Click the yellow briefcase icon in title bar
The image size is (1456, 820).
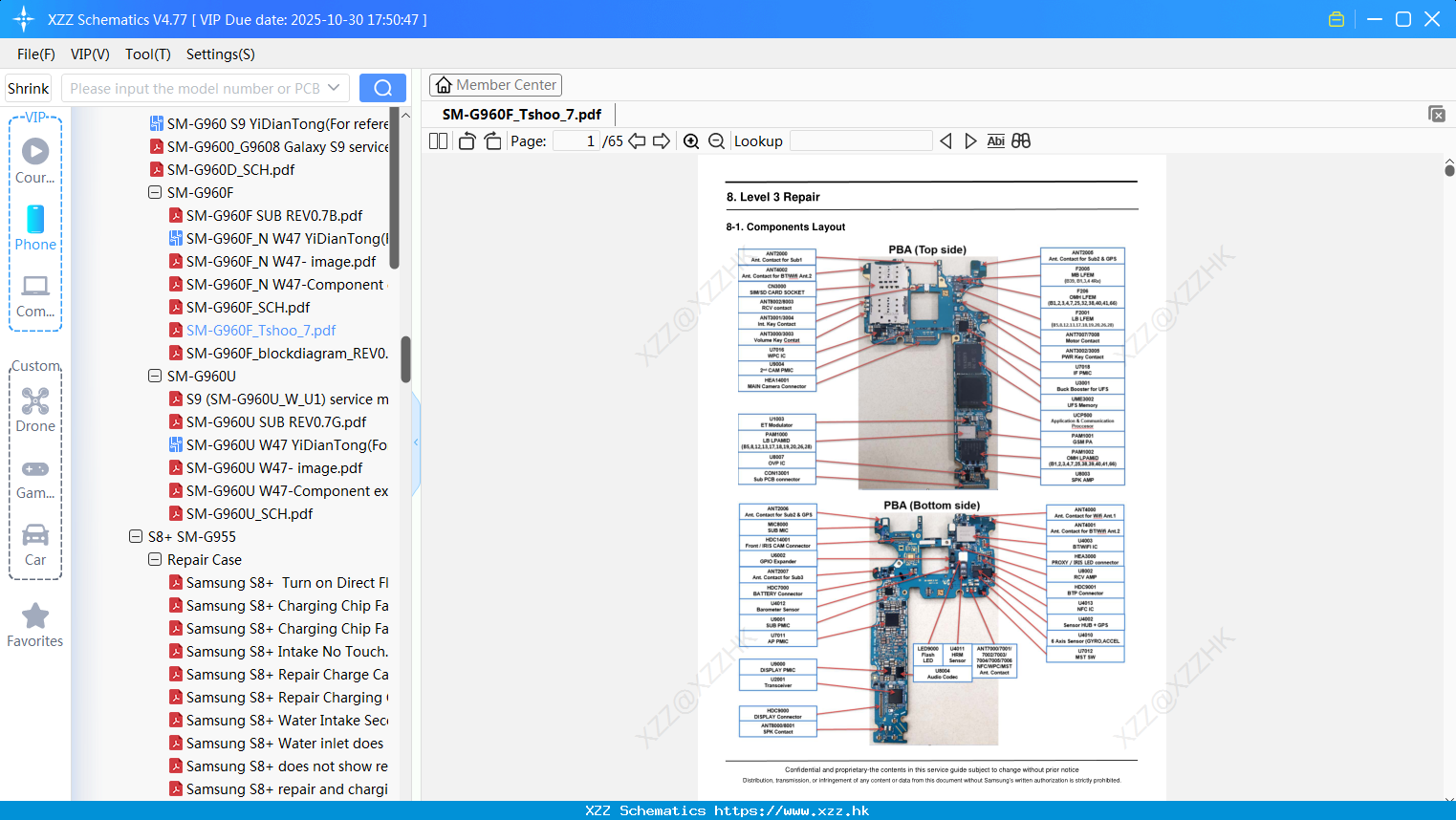1336,19
